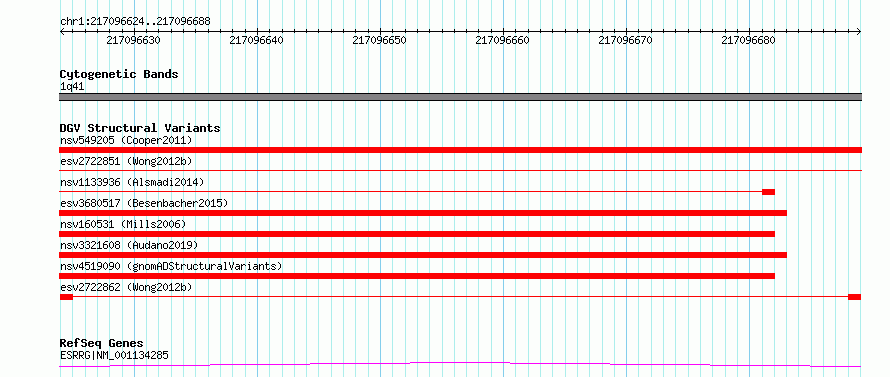This screenshot has width=890, height=377.
Task: Open variant nsv4519090 (gnomADStructuralVariants) label
Action: 171,266
